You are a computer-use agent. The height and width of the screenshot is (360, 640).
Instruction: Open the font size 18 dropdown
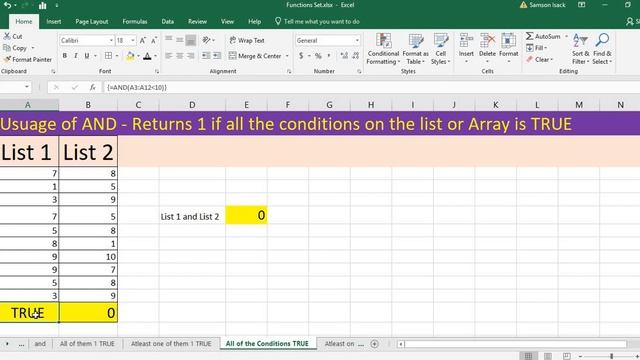(133, 40)
